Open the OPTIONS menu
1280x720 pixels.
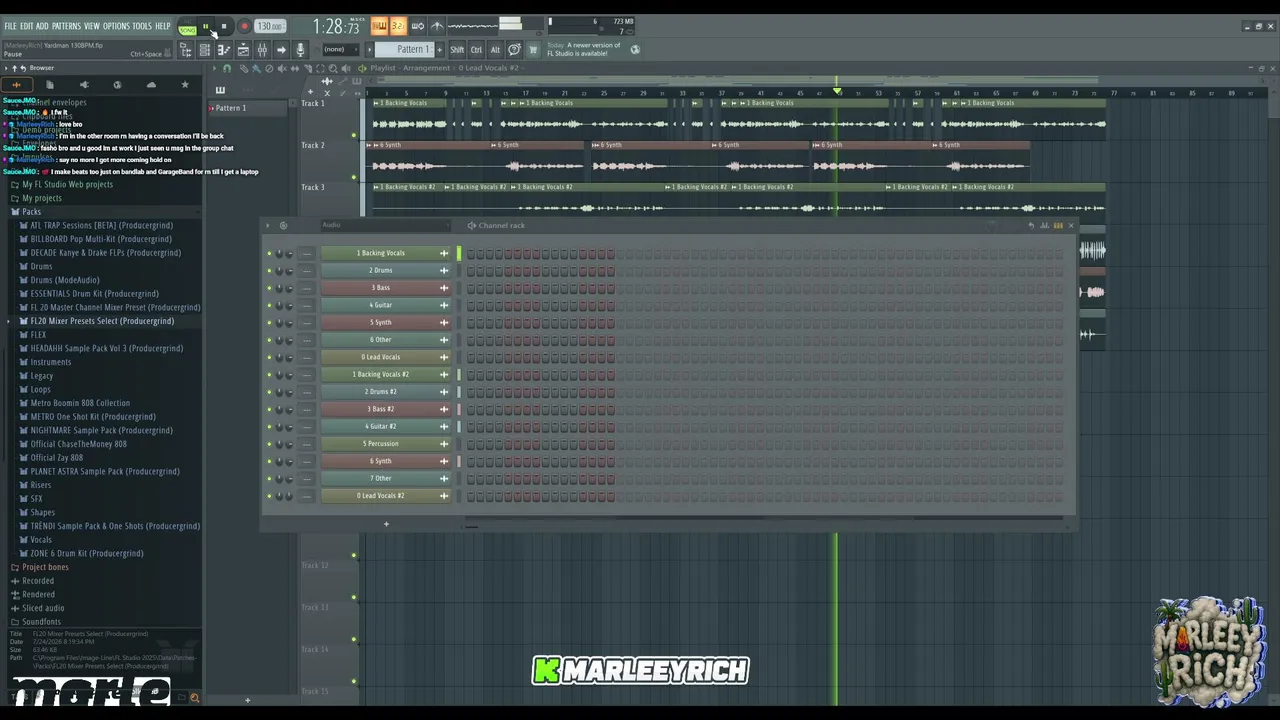(116, 26)
